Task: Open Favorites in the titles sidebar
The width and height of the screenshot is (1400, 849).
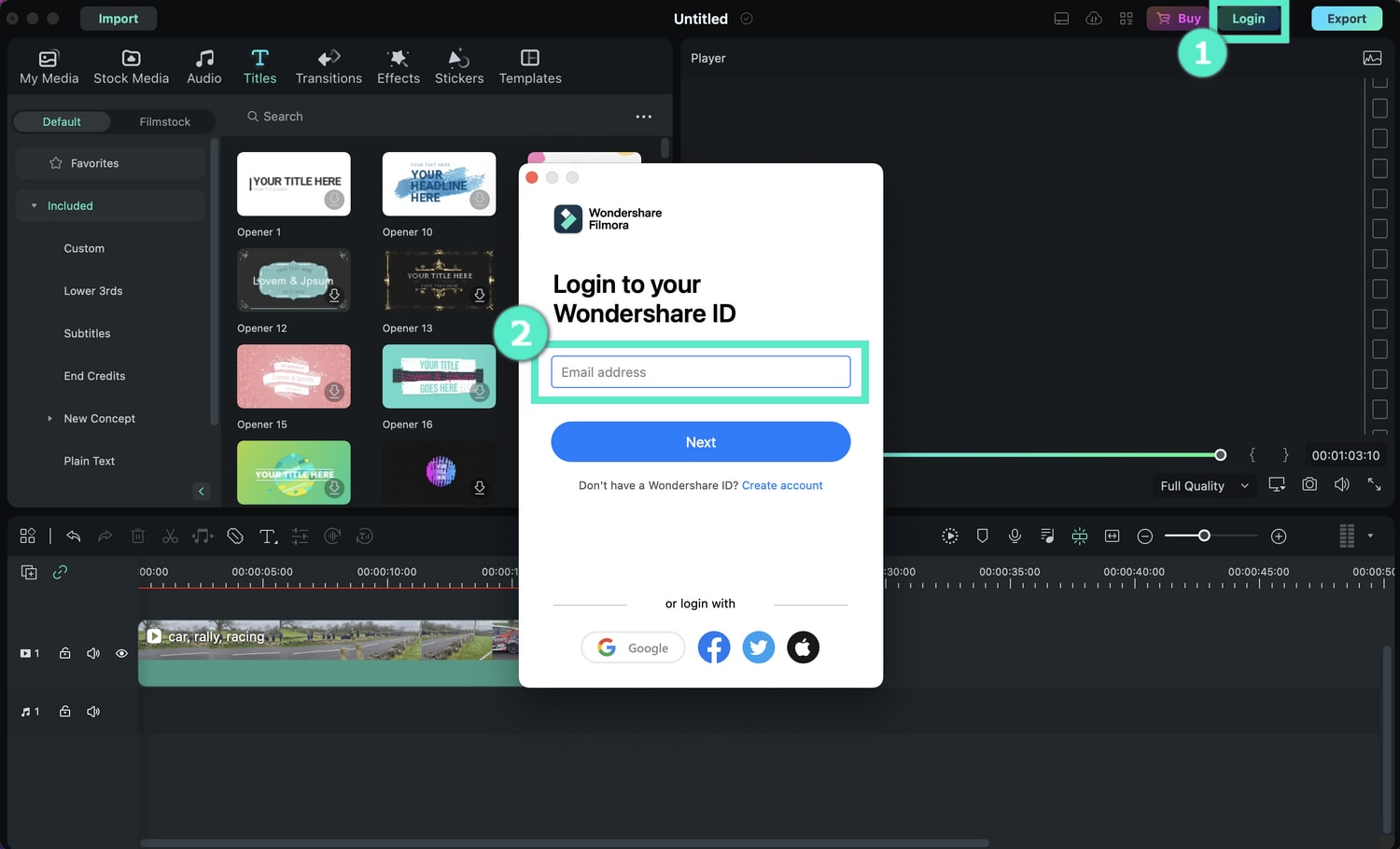Action: tap(110, 163)
